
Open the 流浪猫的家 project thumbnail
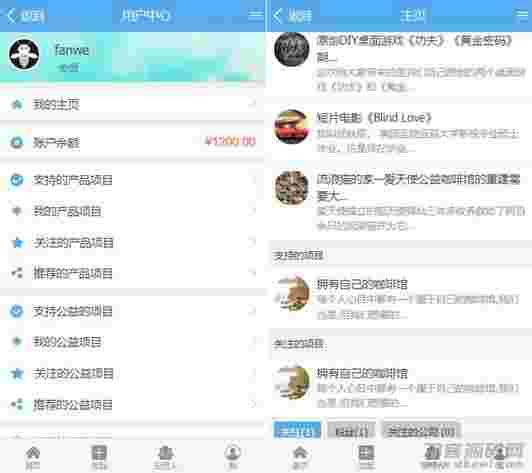[x=292, y=188]
